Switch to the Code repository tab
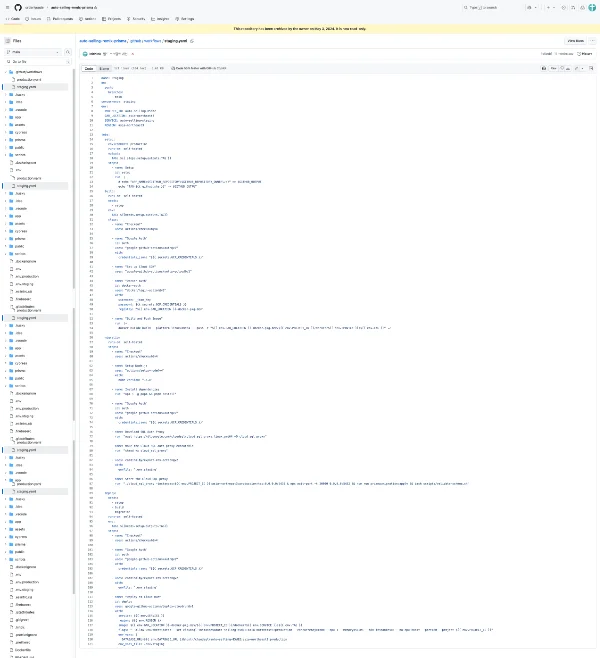This screenshot has height=658, width=600. click(13, 19)
